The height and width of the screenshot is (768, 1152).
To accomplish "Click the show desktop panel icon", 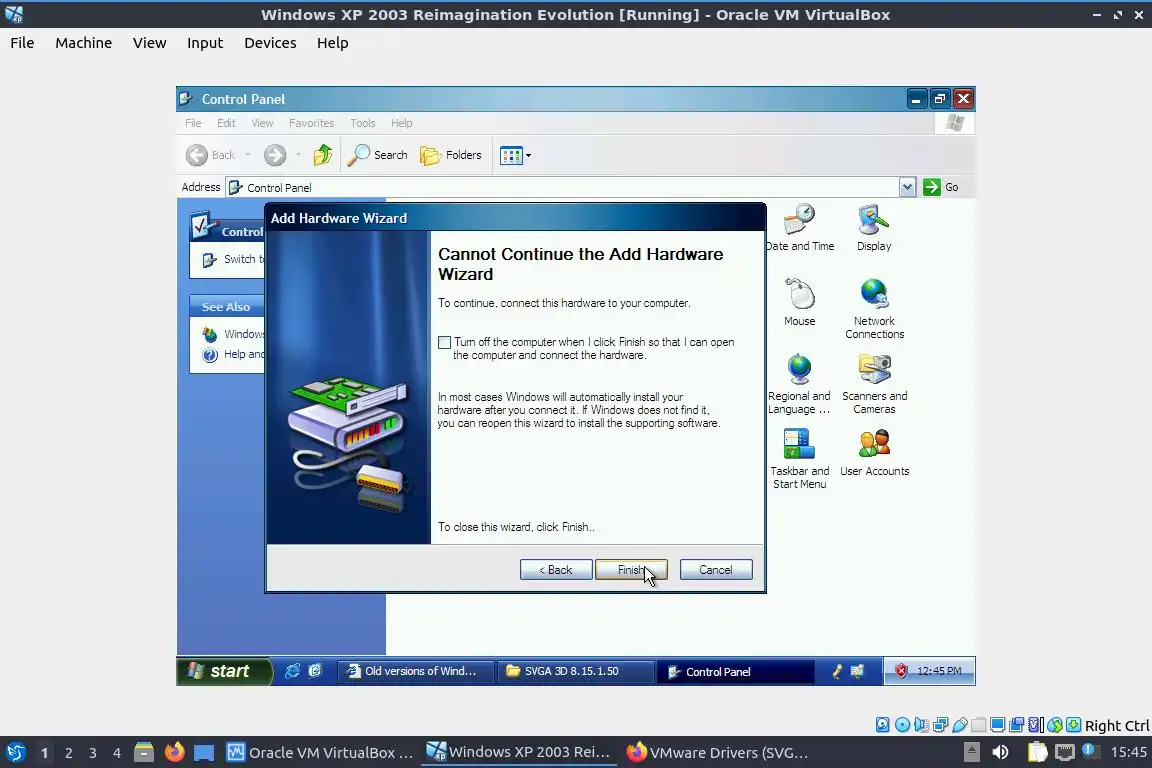I will [204, 753].
